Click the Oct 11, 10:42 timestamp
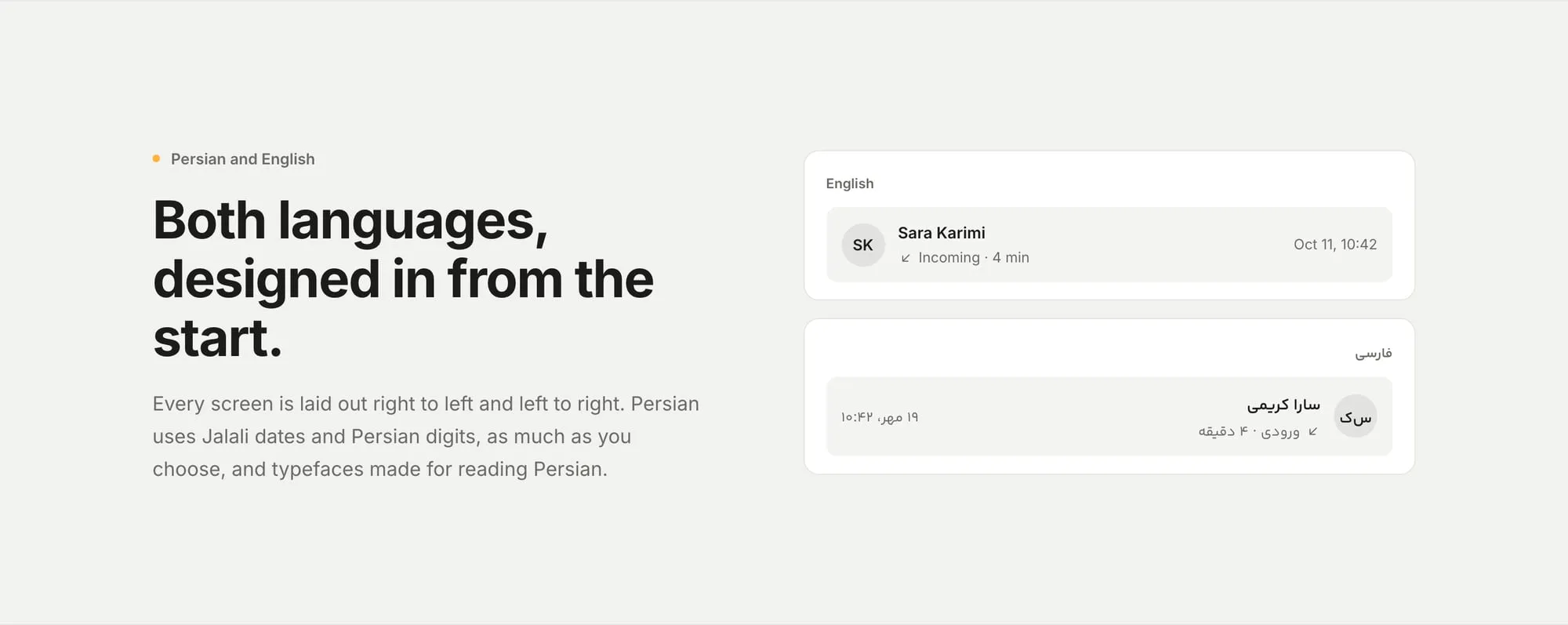 pos(1334,245)
